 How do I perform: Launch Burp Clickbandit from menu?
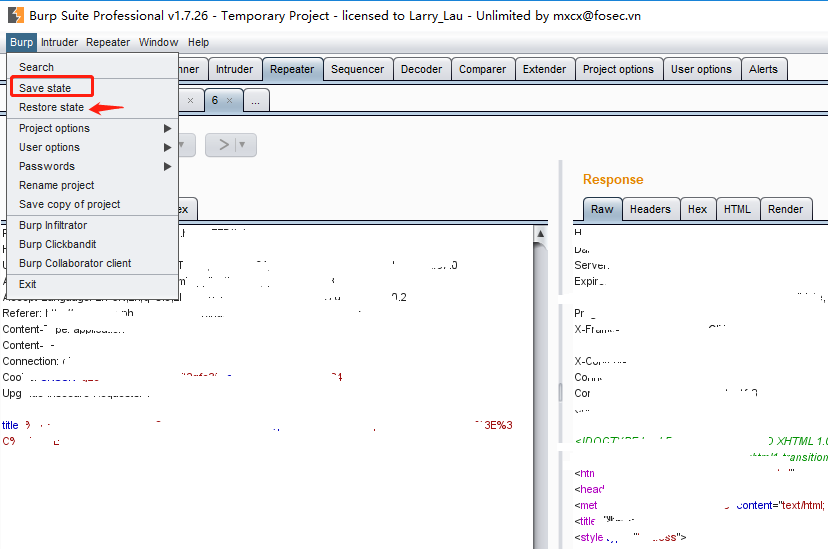(93, 244)
